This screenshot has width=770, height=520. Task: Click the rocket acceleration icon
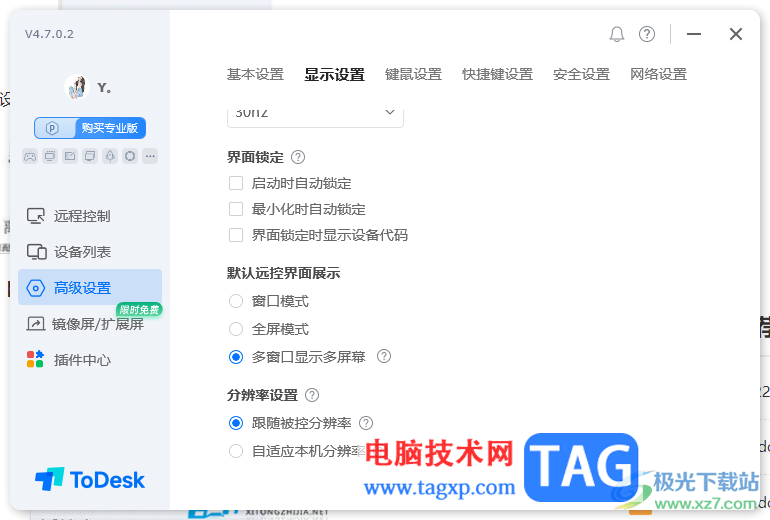pyautogui.click(x=110, y=156)
